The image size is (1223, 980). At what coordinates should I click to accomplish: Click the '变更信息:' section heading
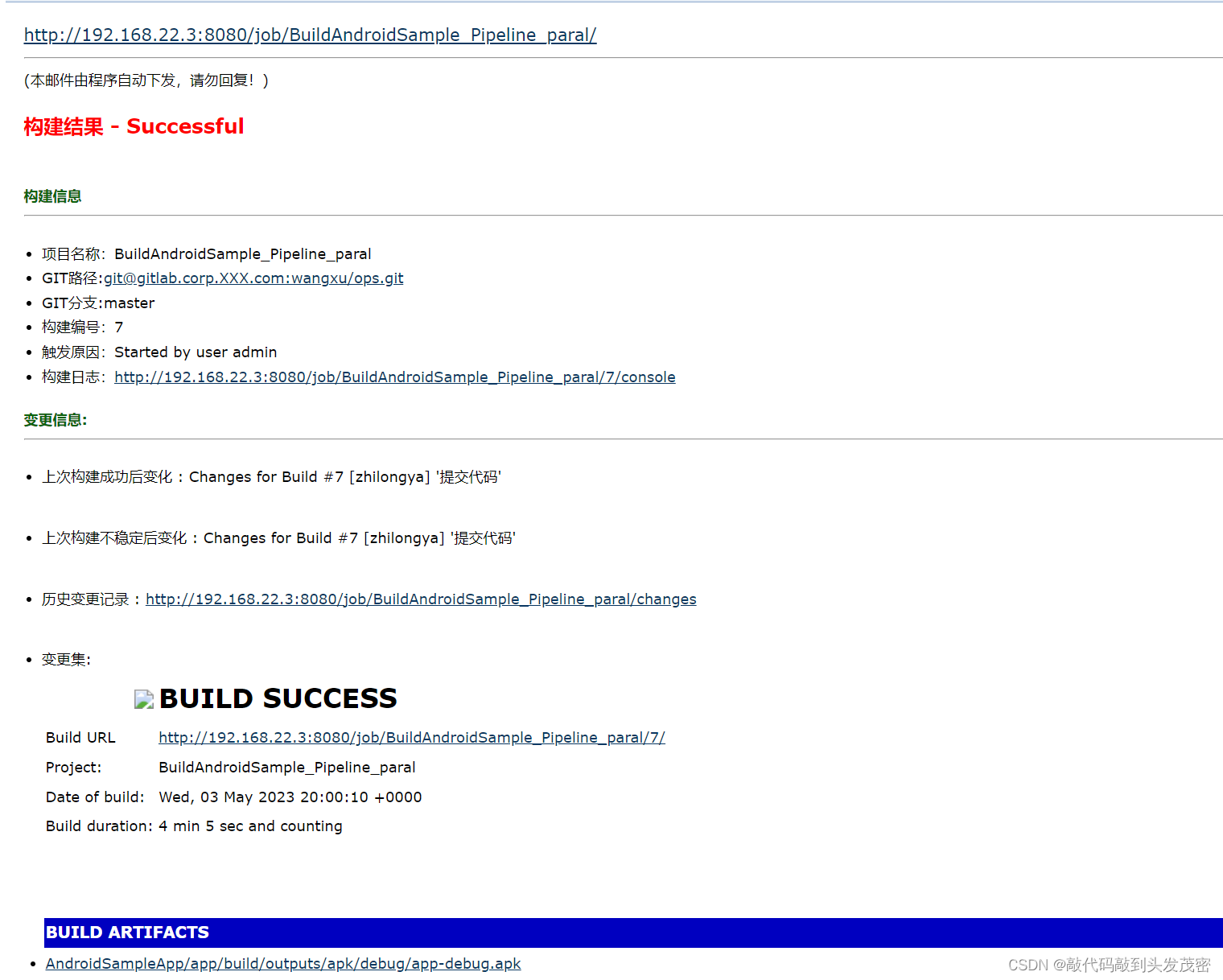click(x=56, y=420)
